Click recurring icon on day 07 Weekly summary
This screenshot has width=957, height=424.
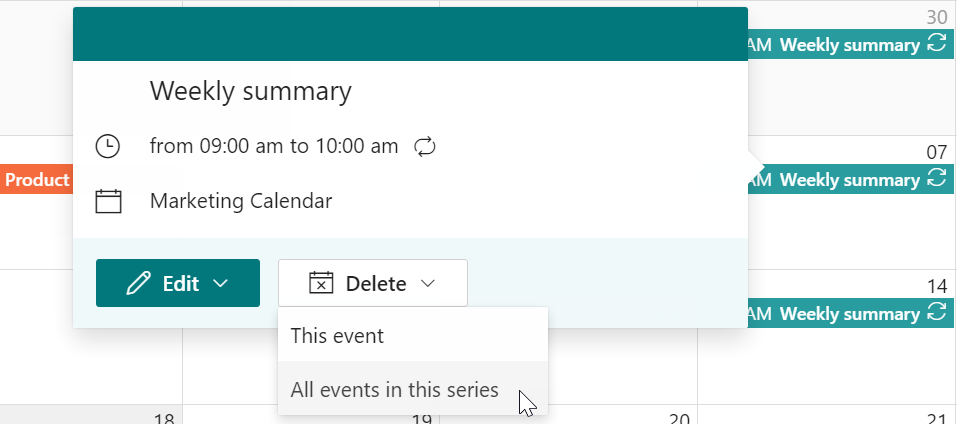(937, 179)
